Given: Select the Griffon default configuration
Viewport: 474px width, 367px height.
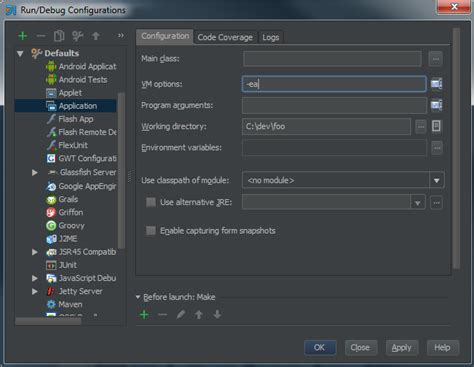Looking at the screenshot, I should pyautogui.click(x=64, y=212).
